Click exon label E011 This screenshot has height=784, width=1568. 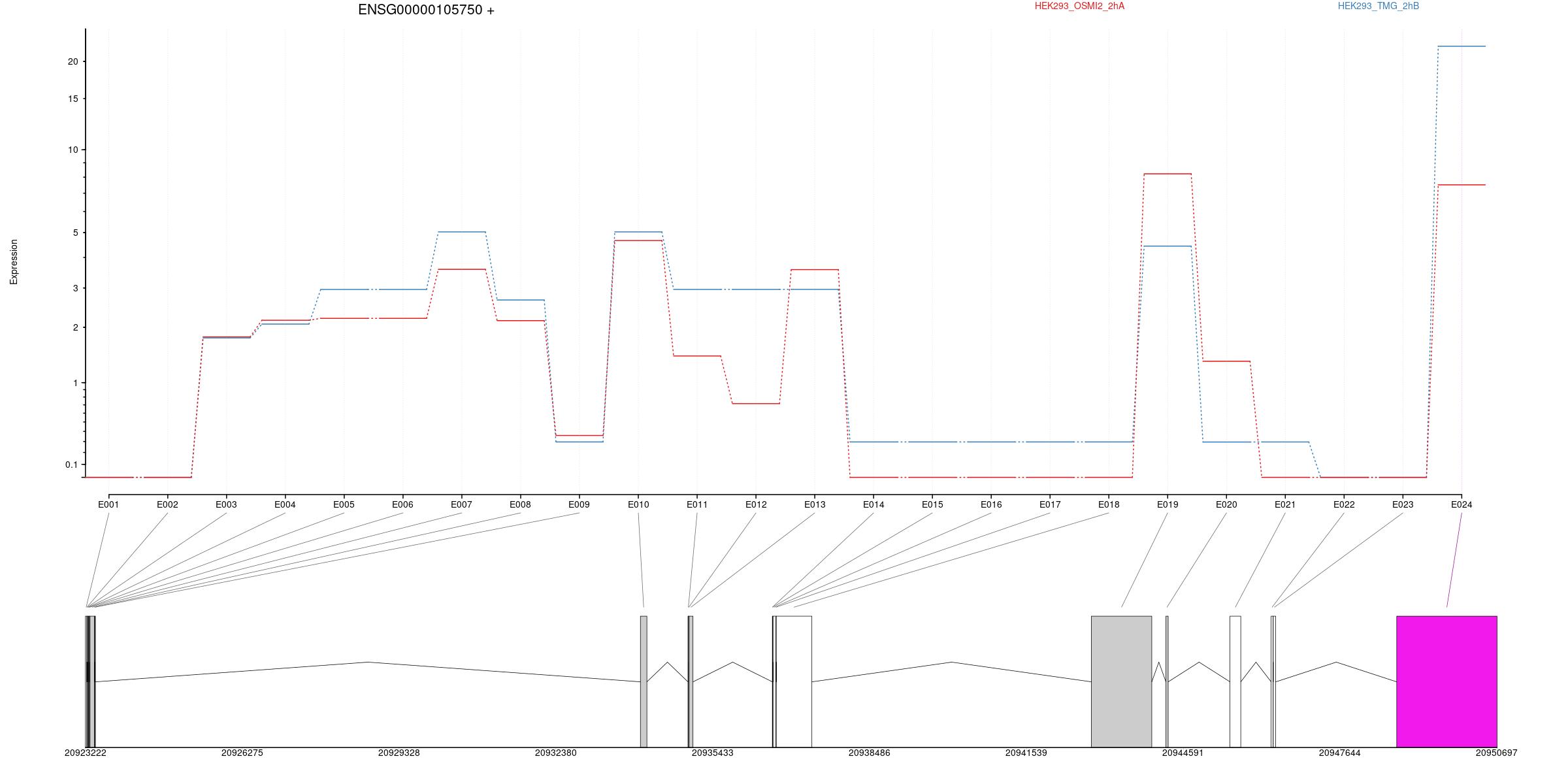(x=697, y=504)
